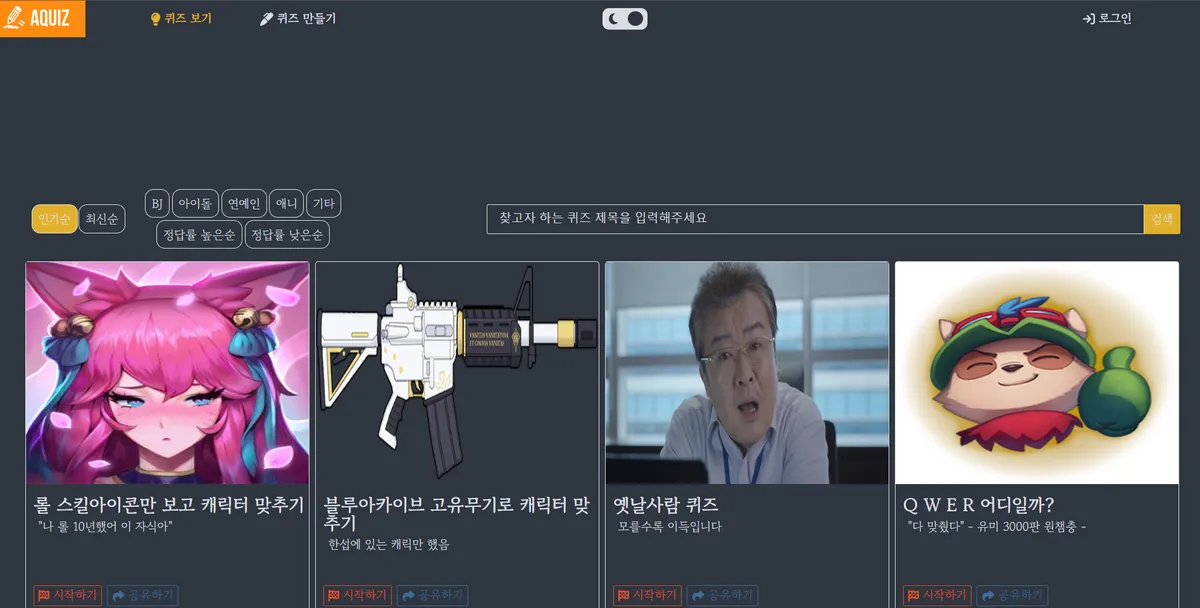Share the 옛날사람 퀴즈 with 공유하기

(x=722, y=596)
